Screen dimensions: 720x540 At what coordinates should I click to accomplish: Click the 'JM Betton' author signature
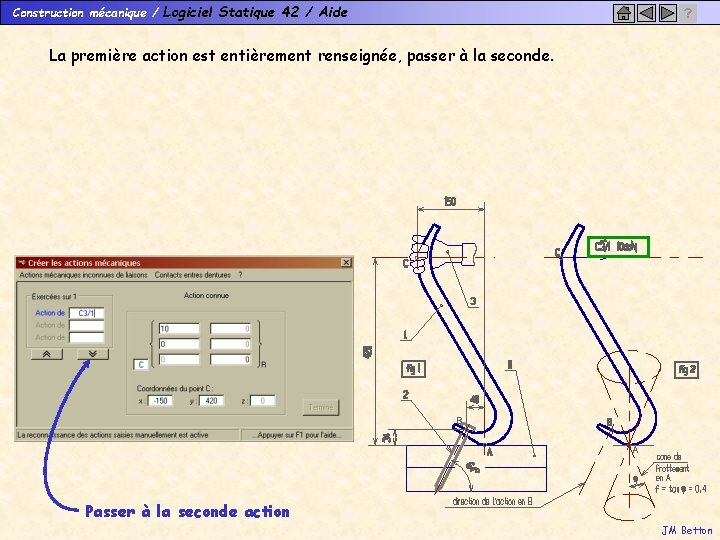687,530
